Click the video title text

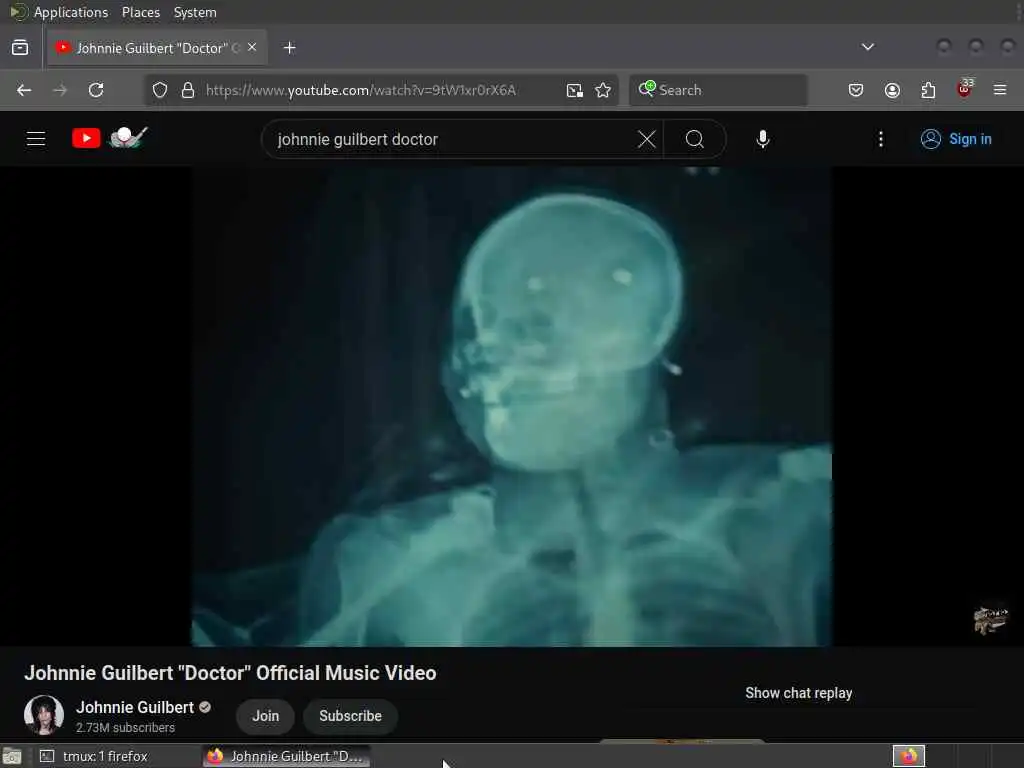coord(231,673)
